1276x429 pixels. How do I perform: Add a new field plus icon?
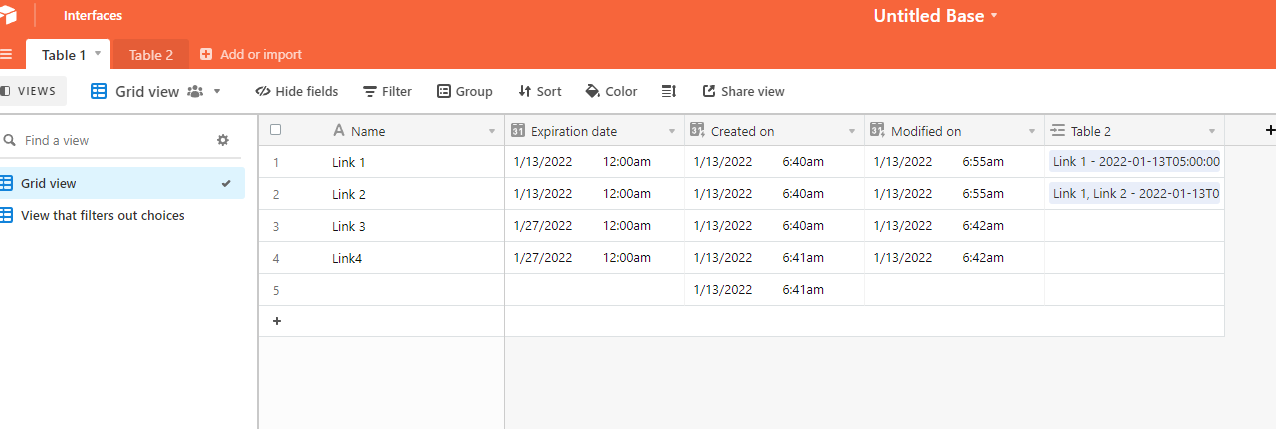tap(1270, 130)
